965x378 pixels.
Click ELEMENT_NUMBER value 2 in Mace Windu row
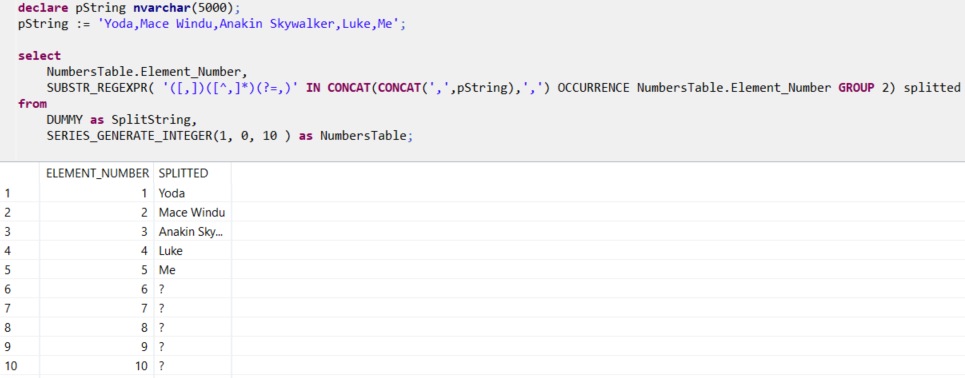click(x=97, y=212)
